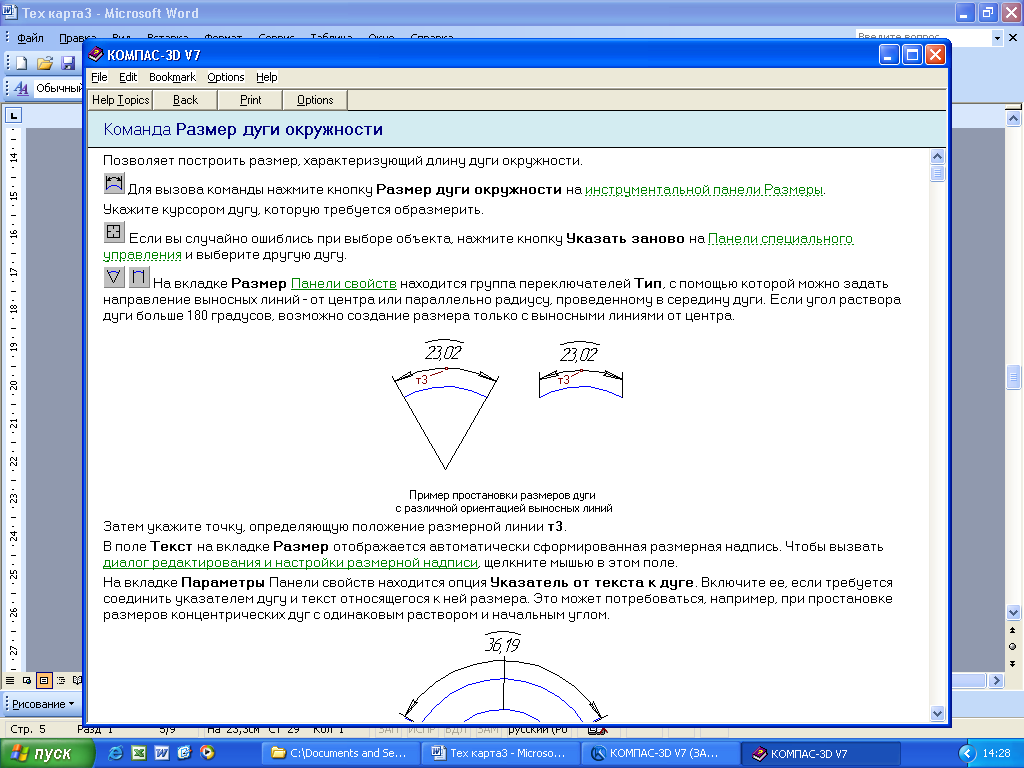Click the Стр. 5 status bar entry
The image size is (1024, 768).
(28, 729)
